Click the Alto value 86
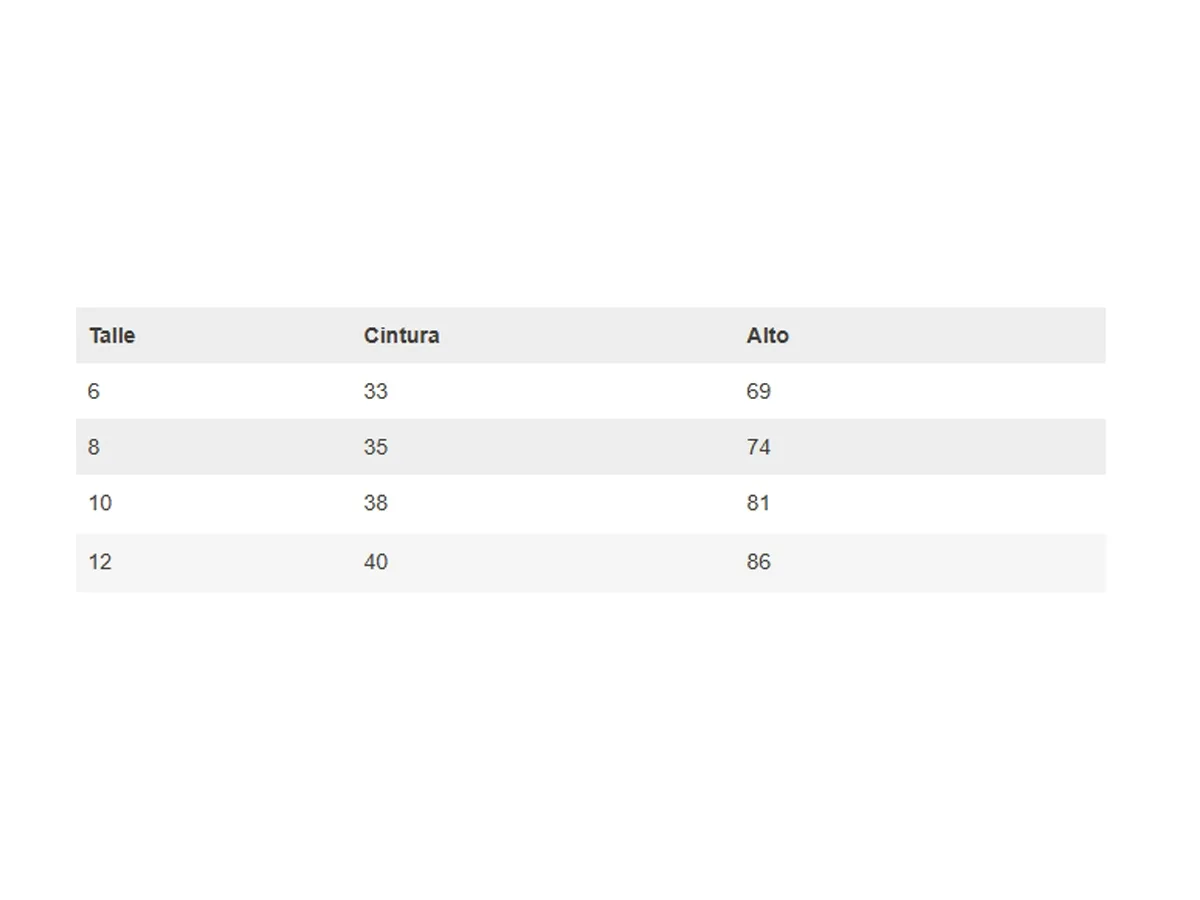 (758, 562)
